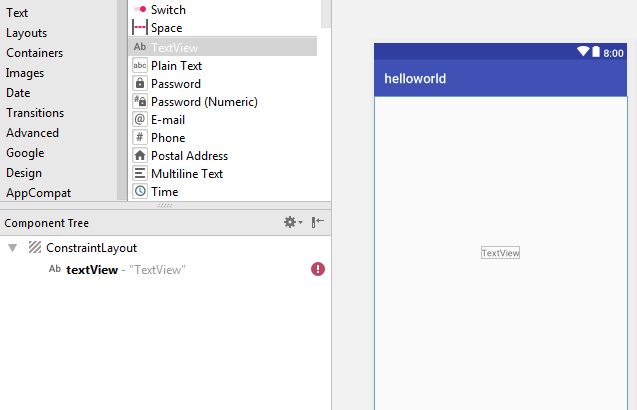Click the helloworld app bar title
The width and height of the screenshot is (637, 410).
(415, 78)
